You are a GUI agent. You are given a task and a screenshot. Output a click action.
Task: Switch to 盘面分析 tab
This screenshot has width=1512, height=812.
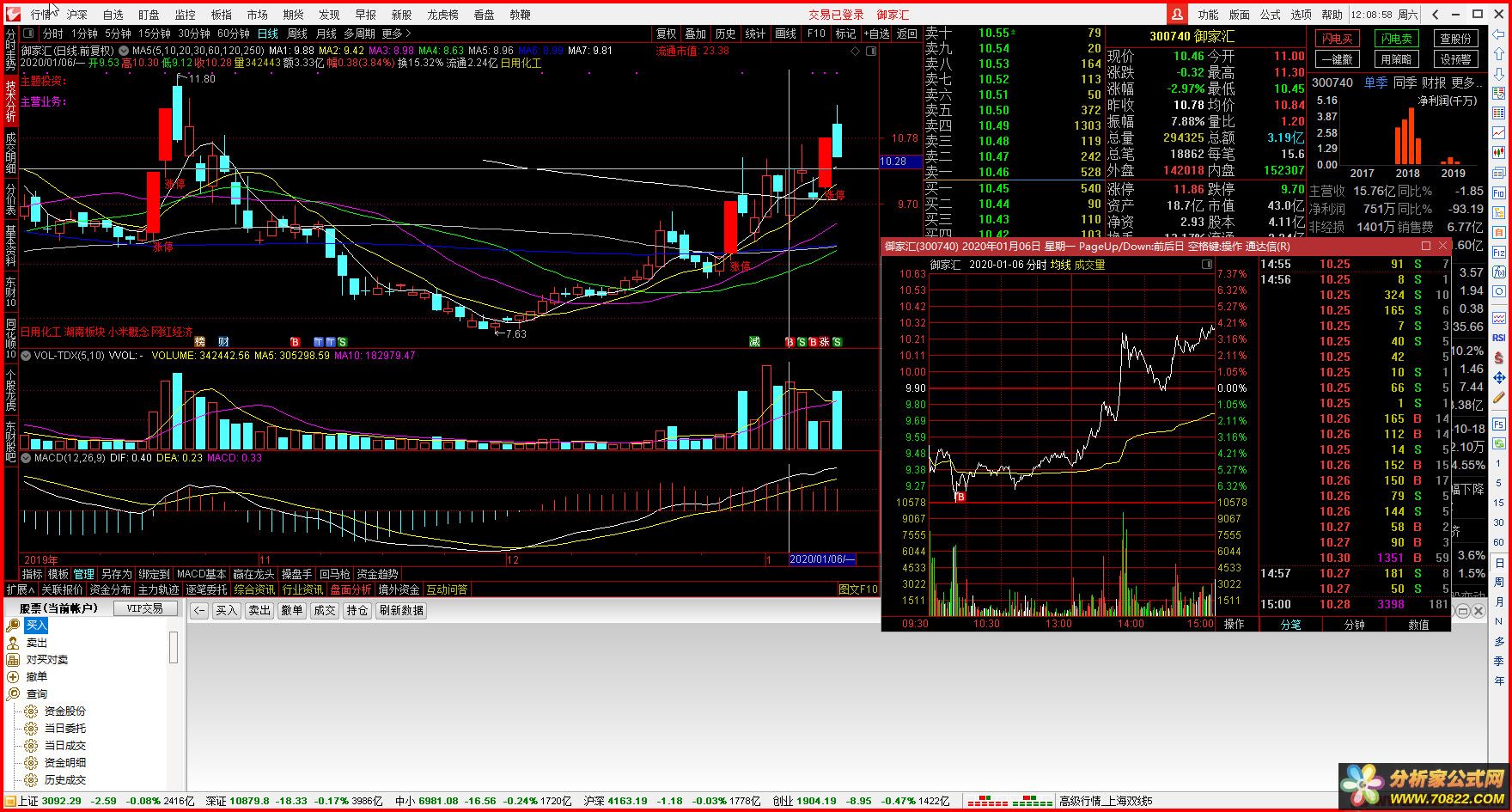(x=351, y=589)
